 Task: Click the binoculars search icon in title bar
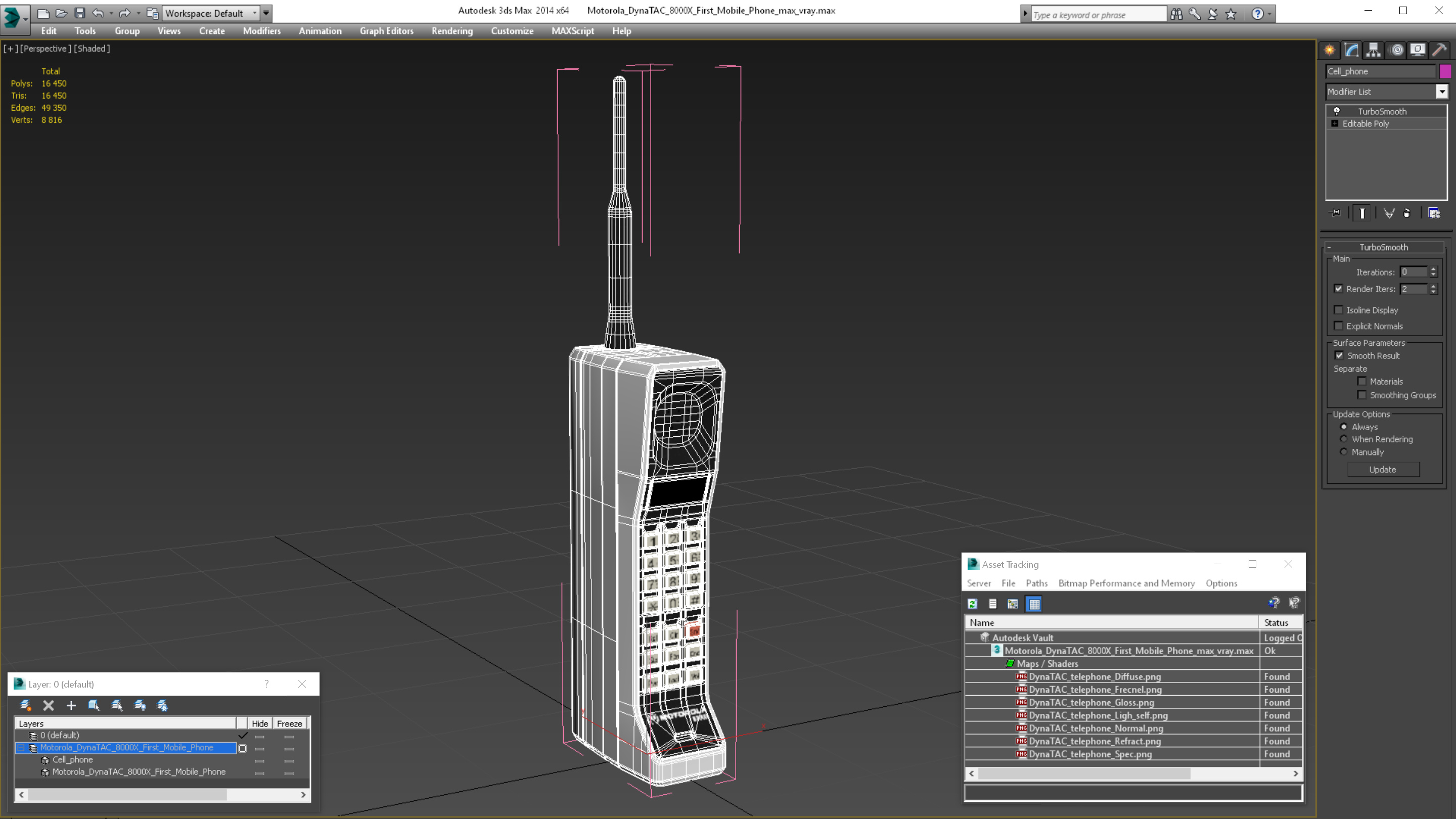click(1176, 14)
